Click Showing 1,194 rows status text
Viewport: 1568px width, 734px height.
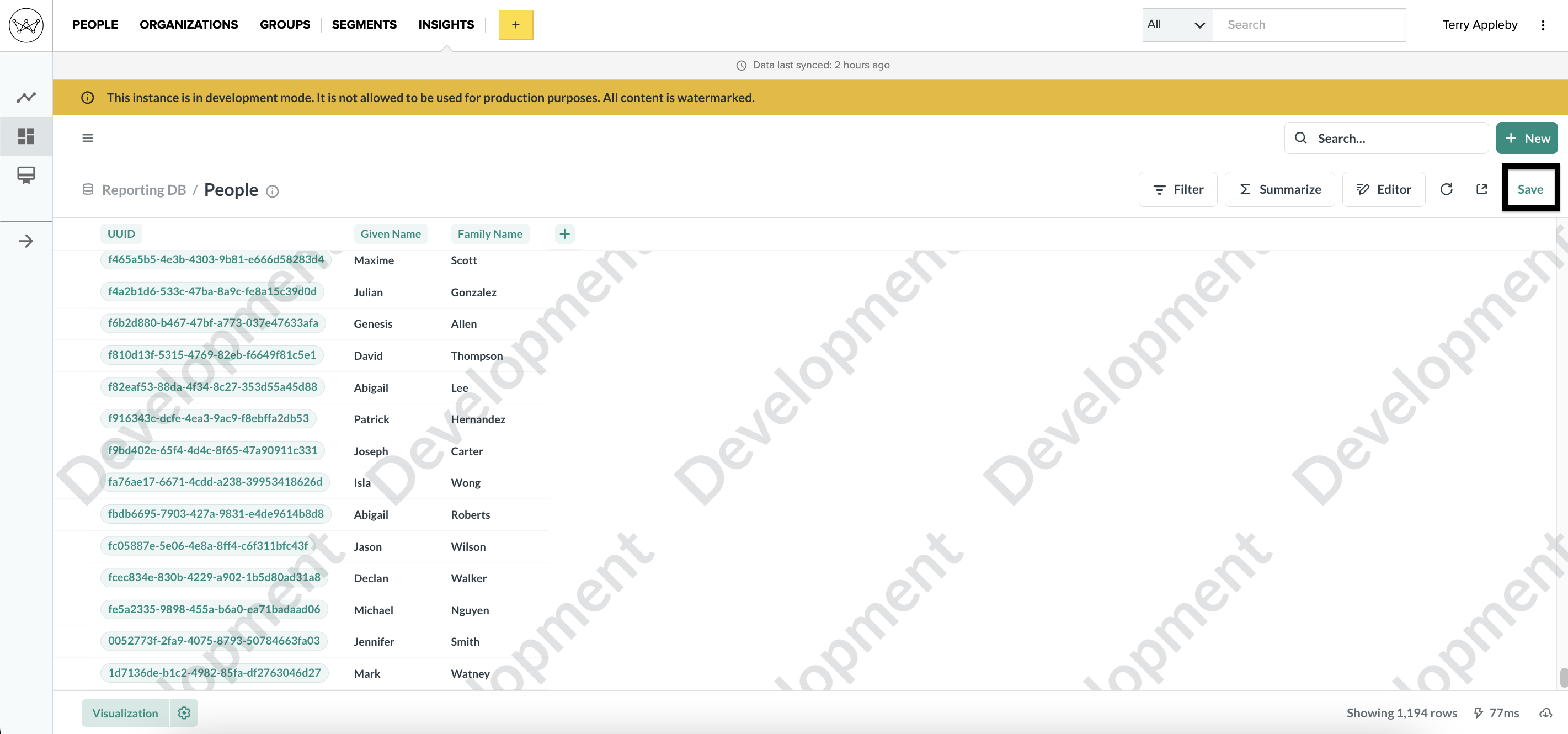pyautogui.click(x=1401, y=712)
